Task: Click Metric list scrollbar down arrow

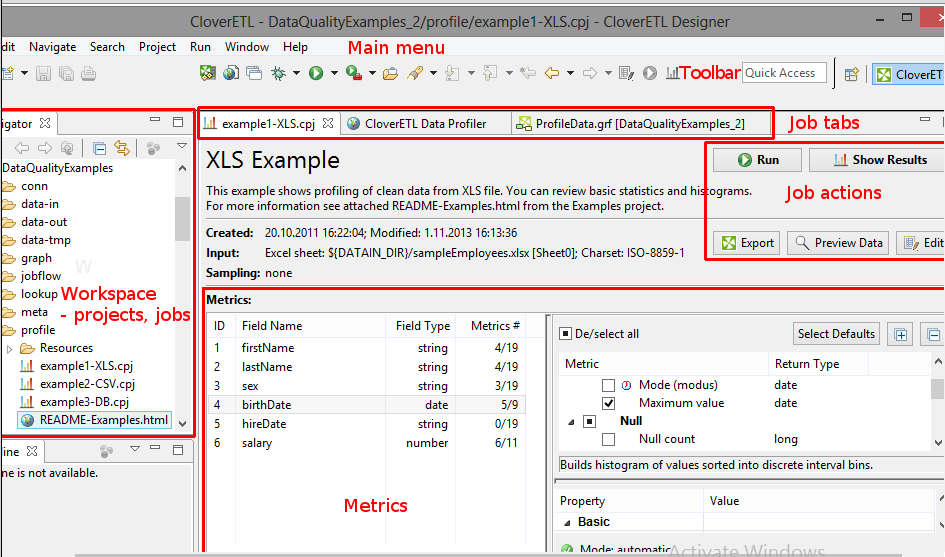Action: click(938, 442)
